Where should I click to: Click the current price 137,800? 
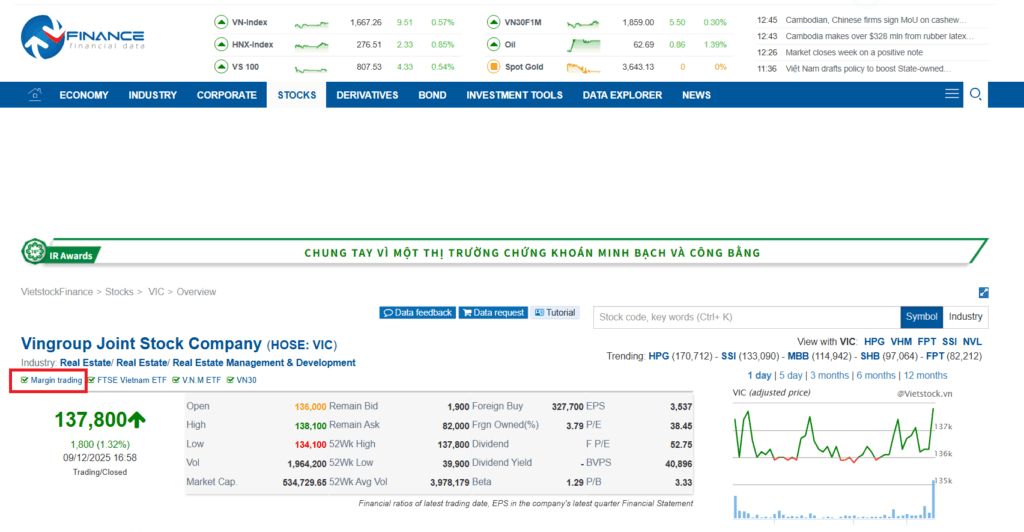click(91, 420)
